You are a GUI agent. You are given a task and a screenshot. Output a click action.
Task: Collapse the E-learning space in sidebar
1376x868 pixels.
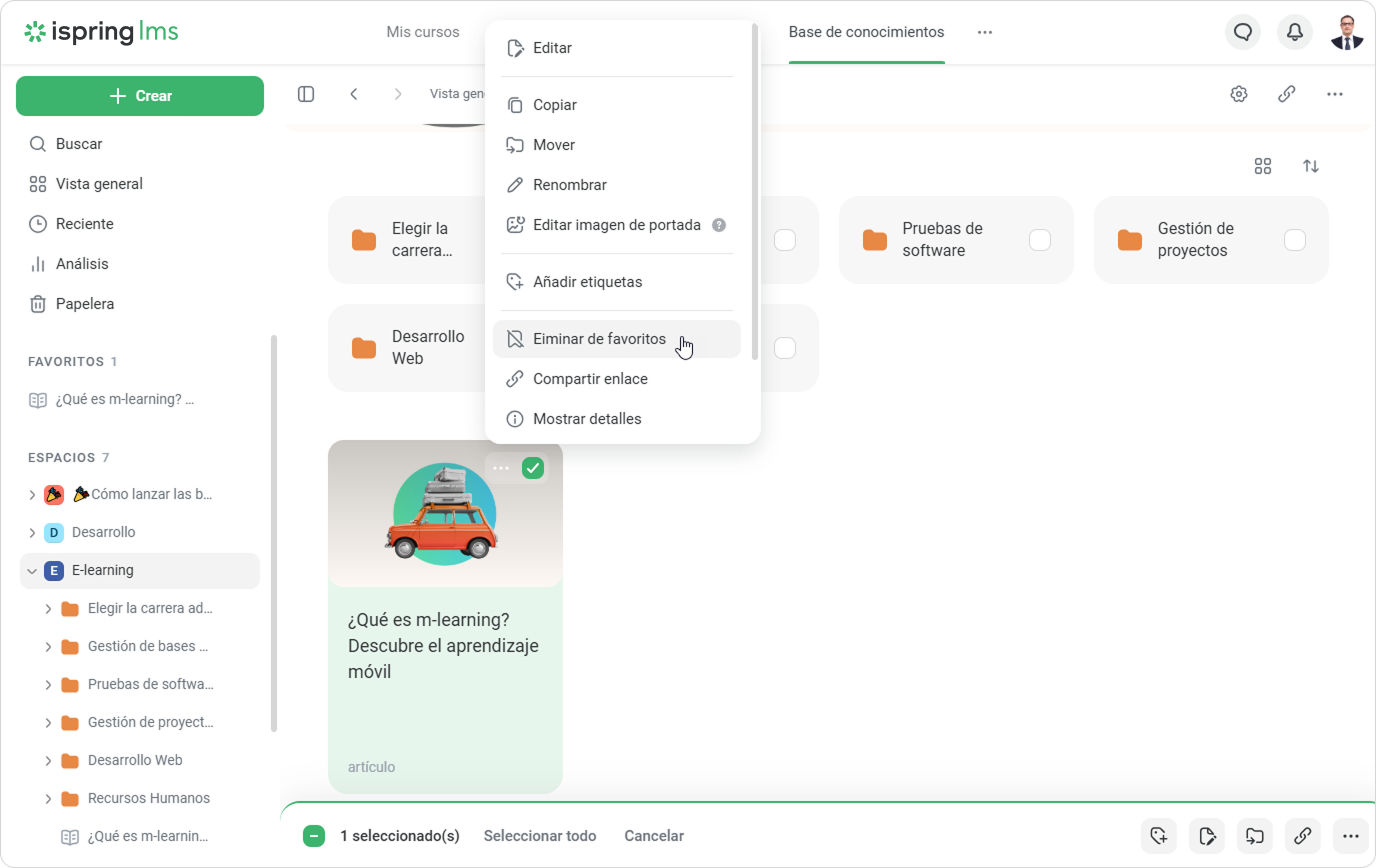point(32,571)
